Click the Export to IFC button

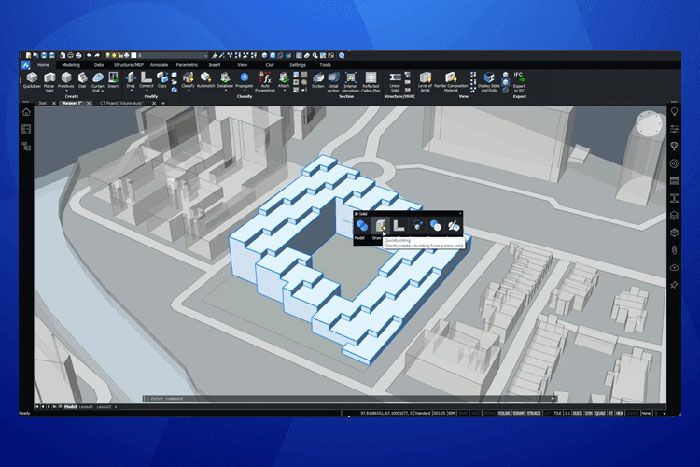point(519,82)
